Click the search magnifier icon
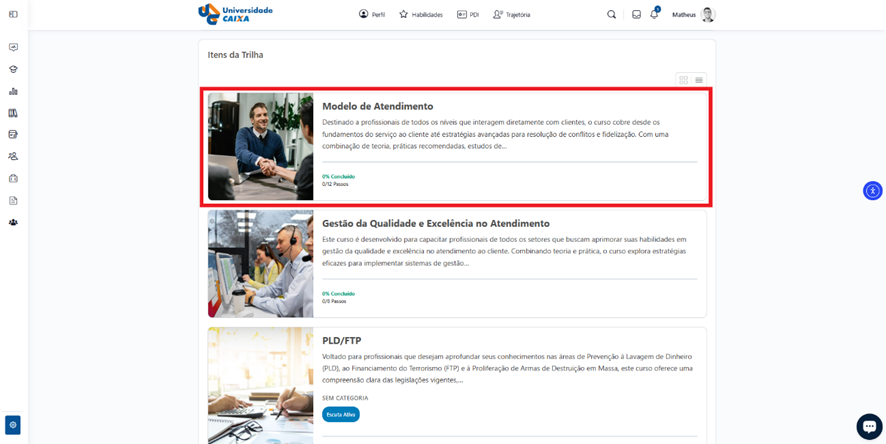Image resolution: width=886 pixels, height=444 pixels. (611, 15)
